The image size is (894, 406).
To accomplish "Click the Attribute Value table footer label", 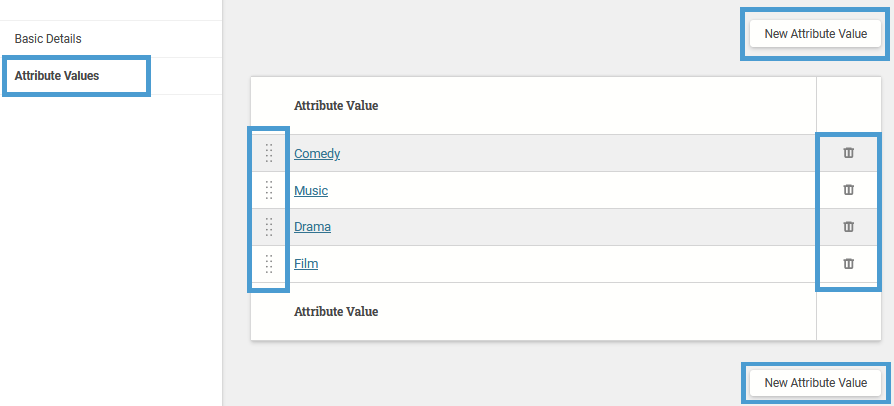I will (336, 311).
